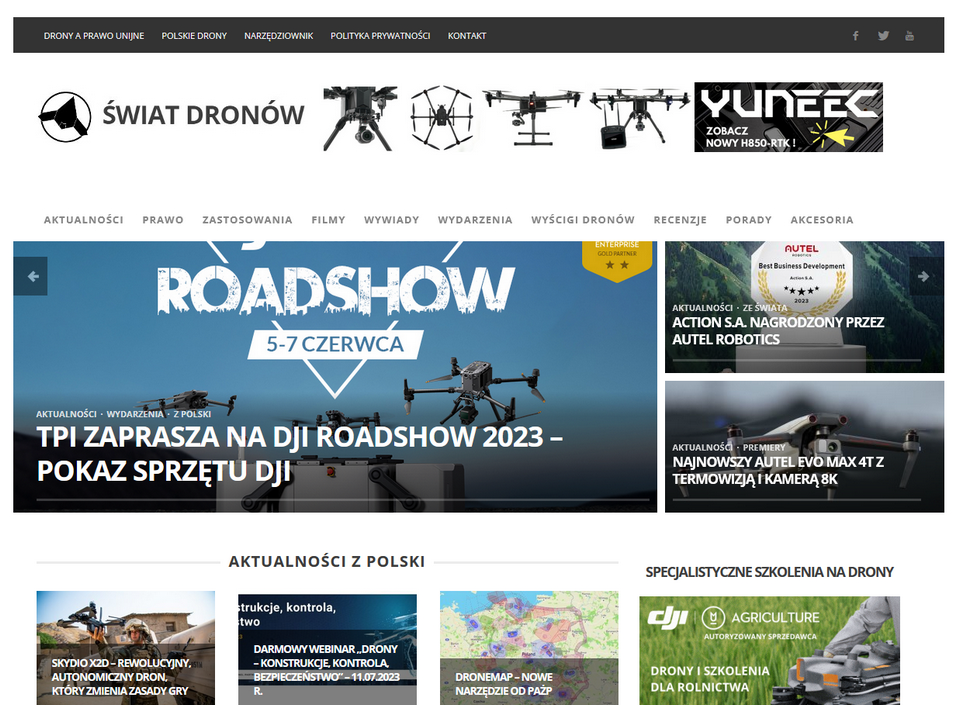This screenshot has width=960, height=705.
Task: Select the Porady category
Action: point(749,220)
